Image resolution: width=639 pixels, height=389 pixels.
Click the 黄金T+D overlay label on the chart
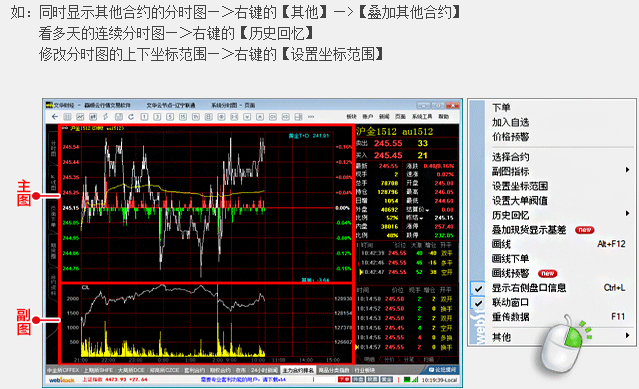click(x=308, y=136)
